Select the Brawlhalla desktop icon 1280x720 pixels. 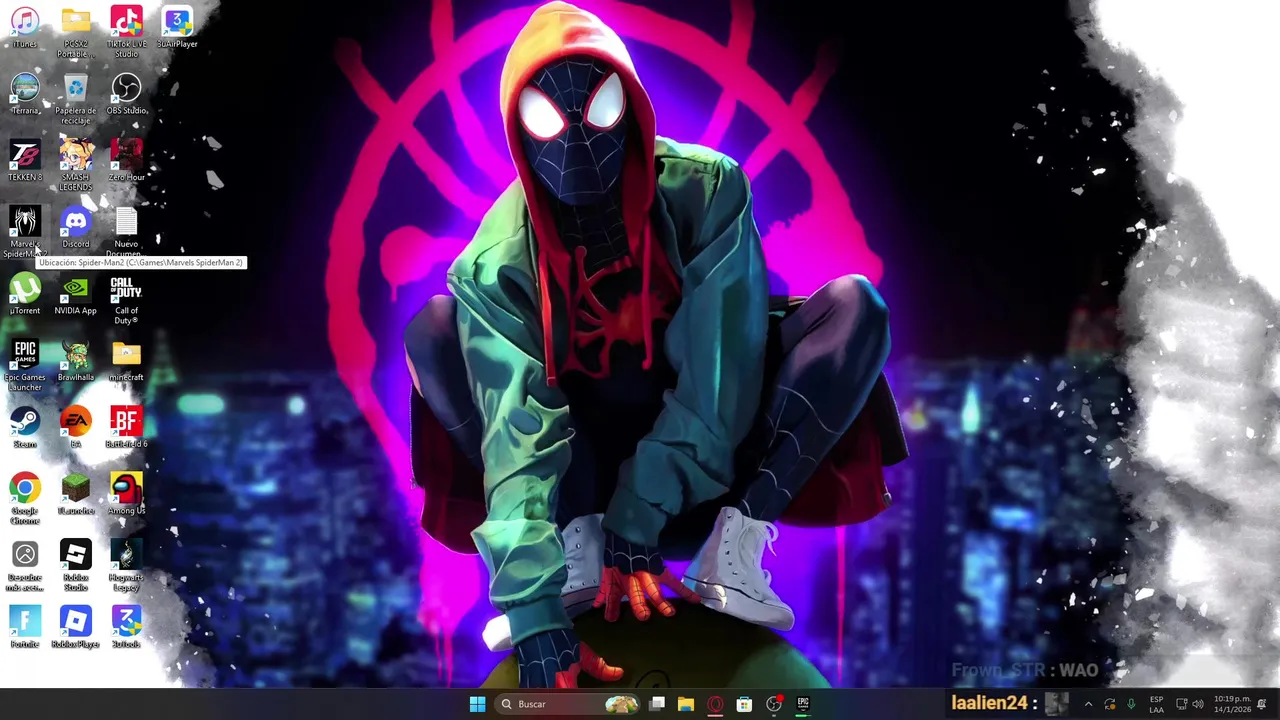click(x=75, y=362)
